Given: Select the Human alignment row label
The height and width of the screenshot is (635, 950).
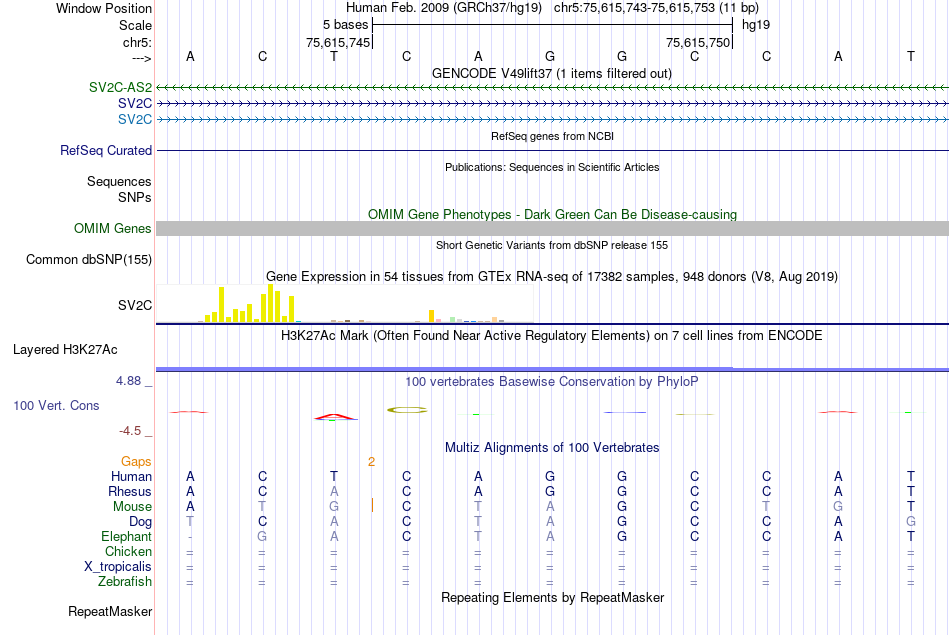Looking at the screenshot, I should pyautogui.click(x=131, y=477).
